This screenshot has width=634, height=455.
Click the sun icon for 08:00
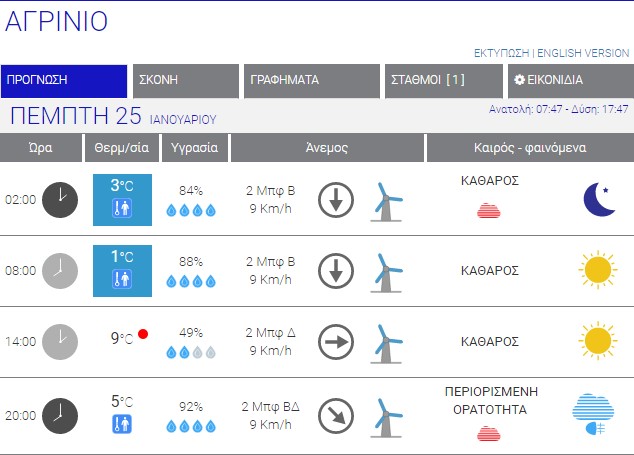pyautogui.click(x=598, y=270)
